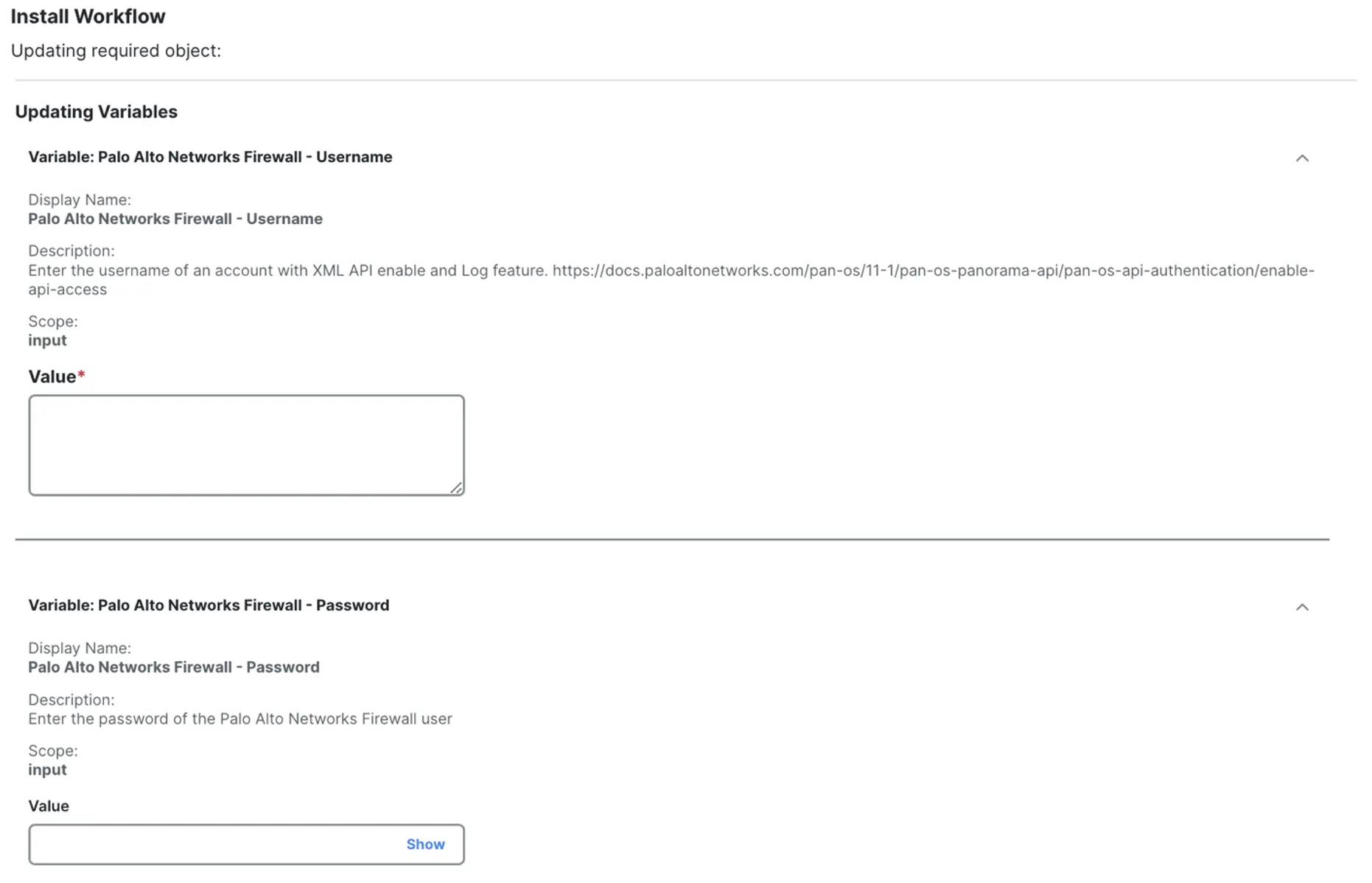The width and height of the screenshot is (1372, 883).
Task: Select the bold Palo Alto Networks Firewall Username text
Action: 175,218
